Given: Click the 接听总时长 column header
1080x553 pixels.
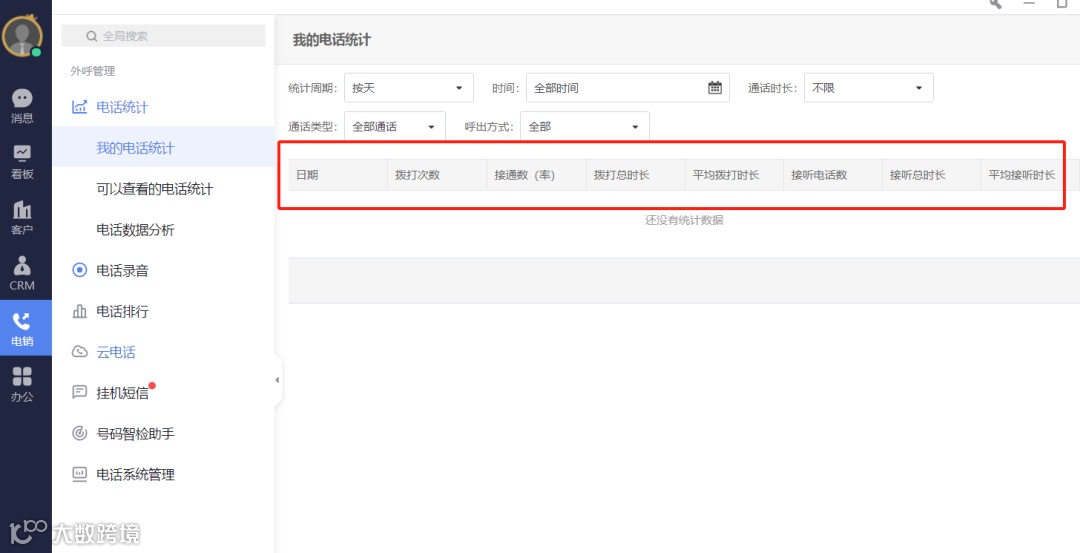Looking at the screenshot, I should [931, 175].
